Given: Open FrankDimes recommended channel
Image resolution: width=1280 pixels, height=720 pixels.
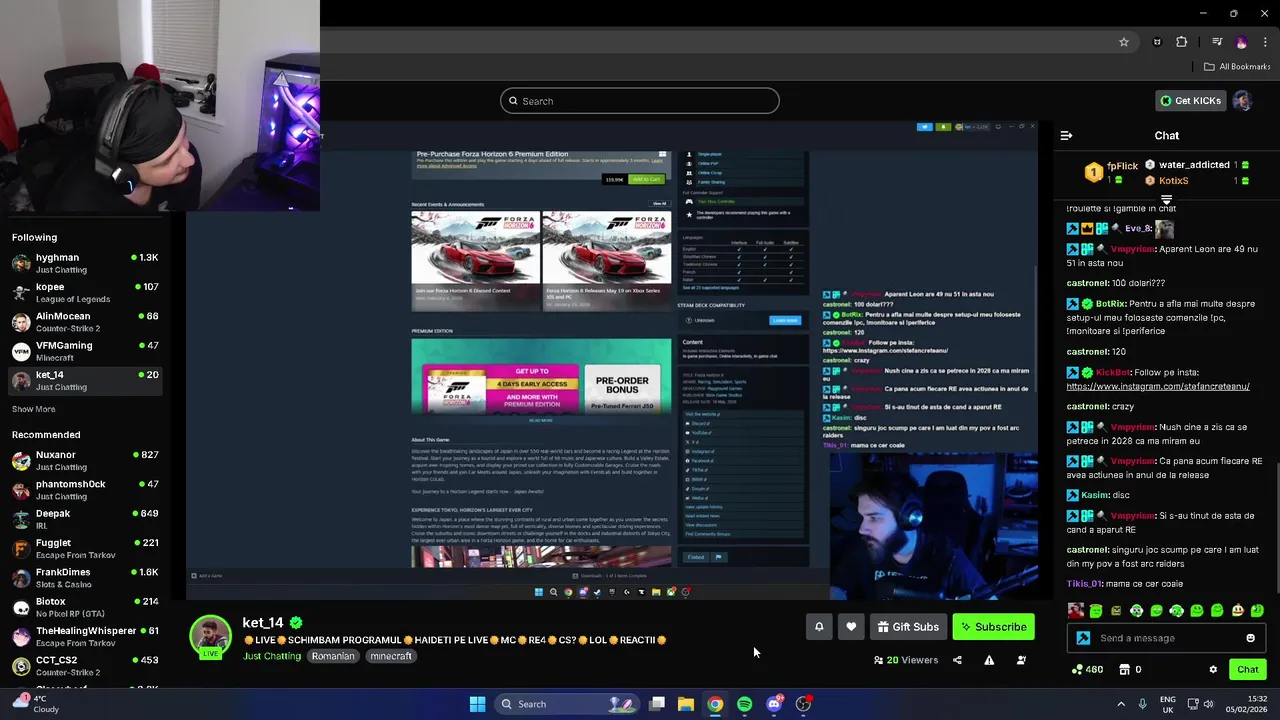Looking at the screenshot, I should pyautogui.click(x=85, y=578).
